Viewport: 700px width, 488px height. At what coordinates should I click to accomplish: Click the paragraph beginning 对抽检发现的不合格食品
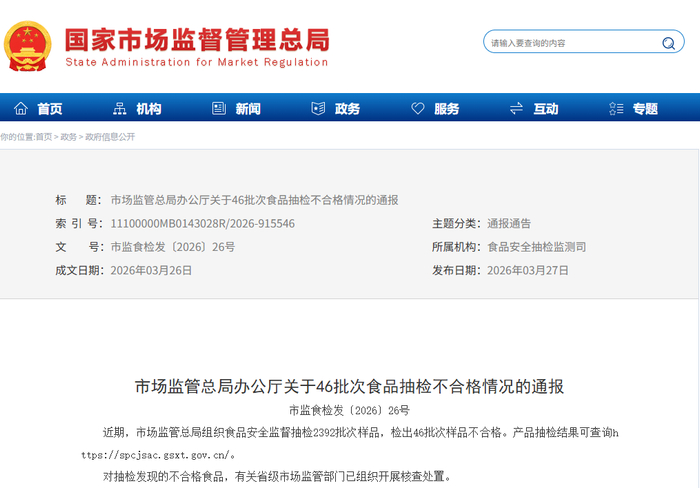277,476
